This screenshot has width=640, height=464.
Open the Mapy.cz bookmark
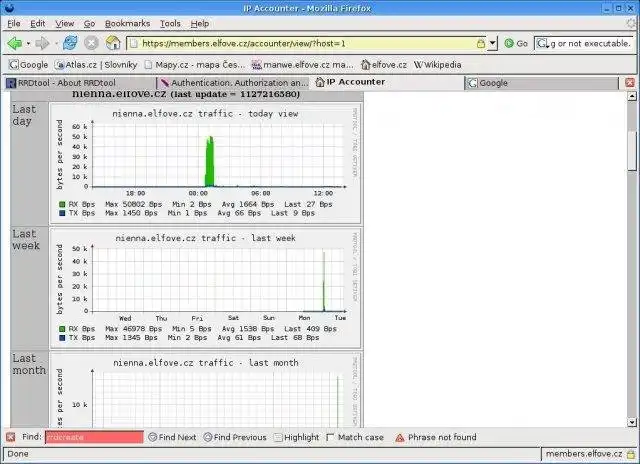coord(194,65)
